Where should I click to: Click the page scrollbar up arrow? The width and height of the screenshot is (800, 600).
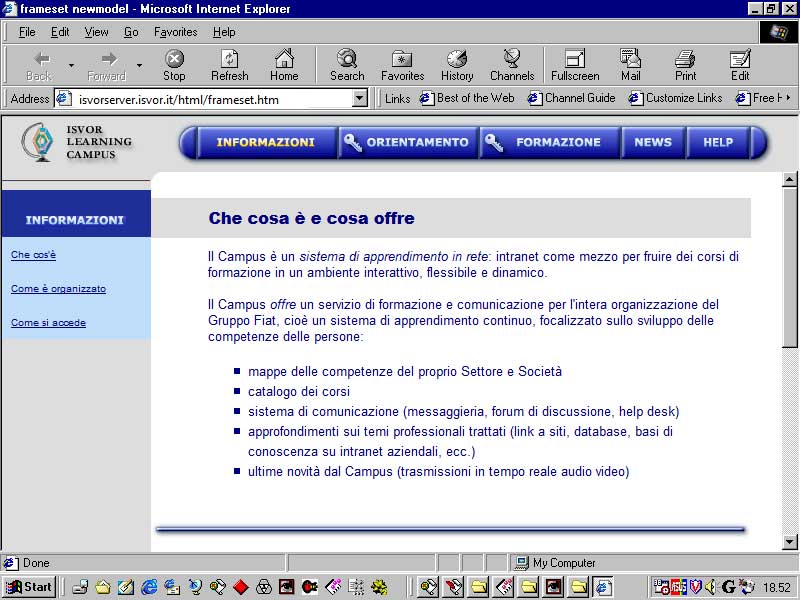click(x=789, y=179)
